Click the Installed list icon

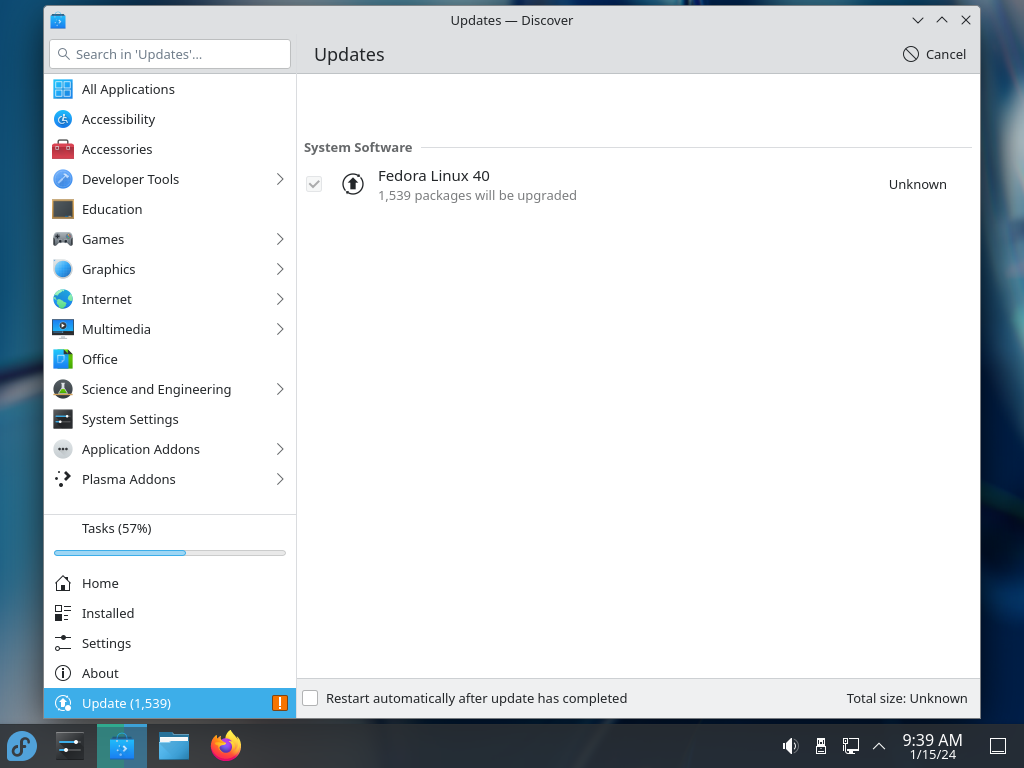point(63,613)
